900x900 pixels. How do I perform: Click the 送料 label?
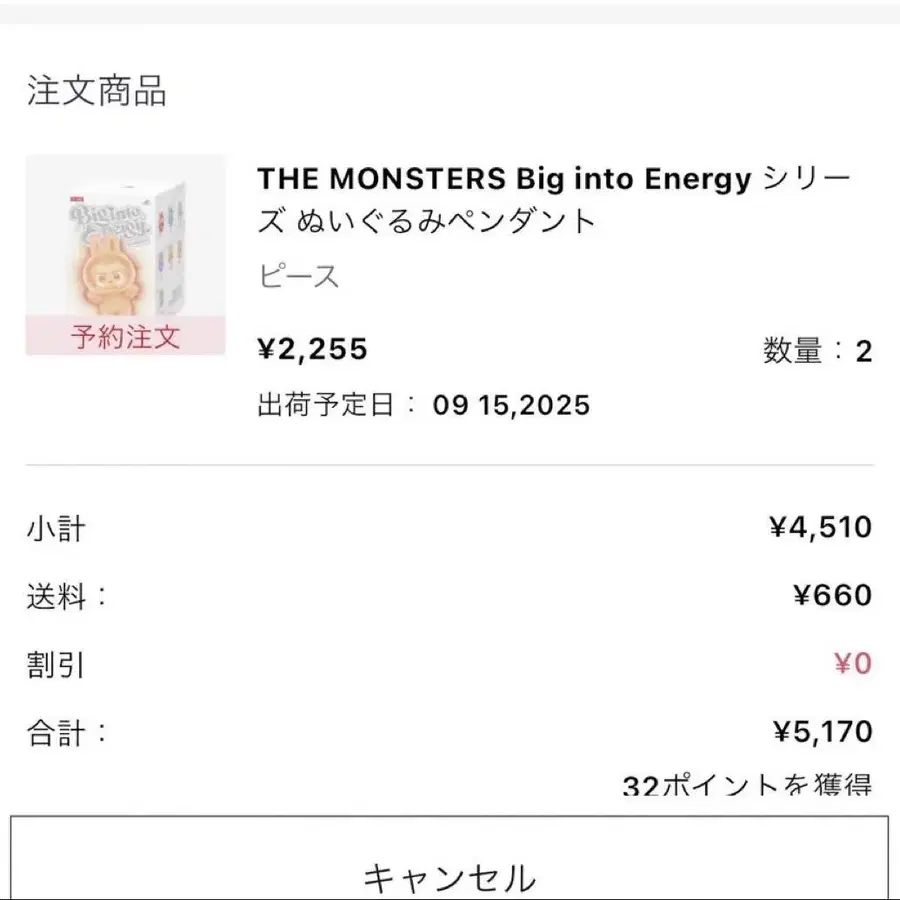[x=67, y=596]
